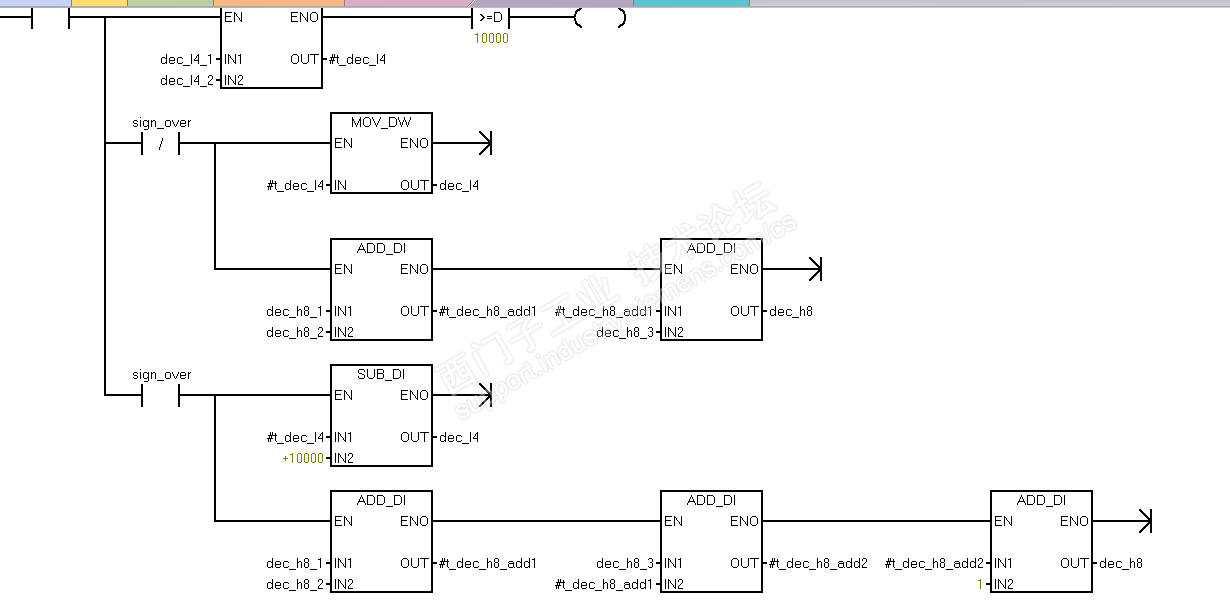Click the normally open sign_over contact
This screenshot has height=602, width=1230.
(x=160, y=396)
